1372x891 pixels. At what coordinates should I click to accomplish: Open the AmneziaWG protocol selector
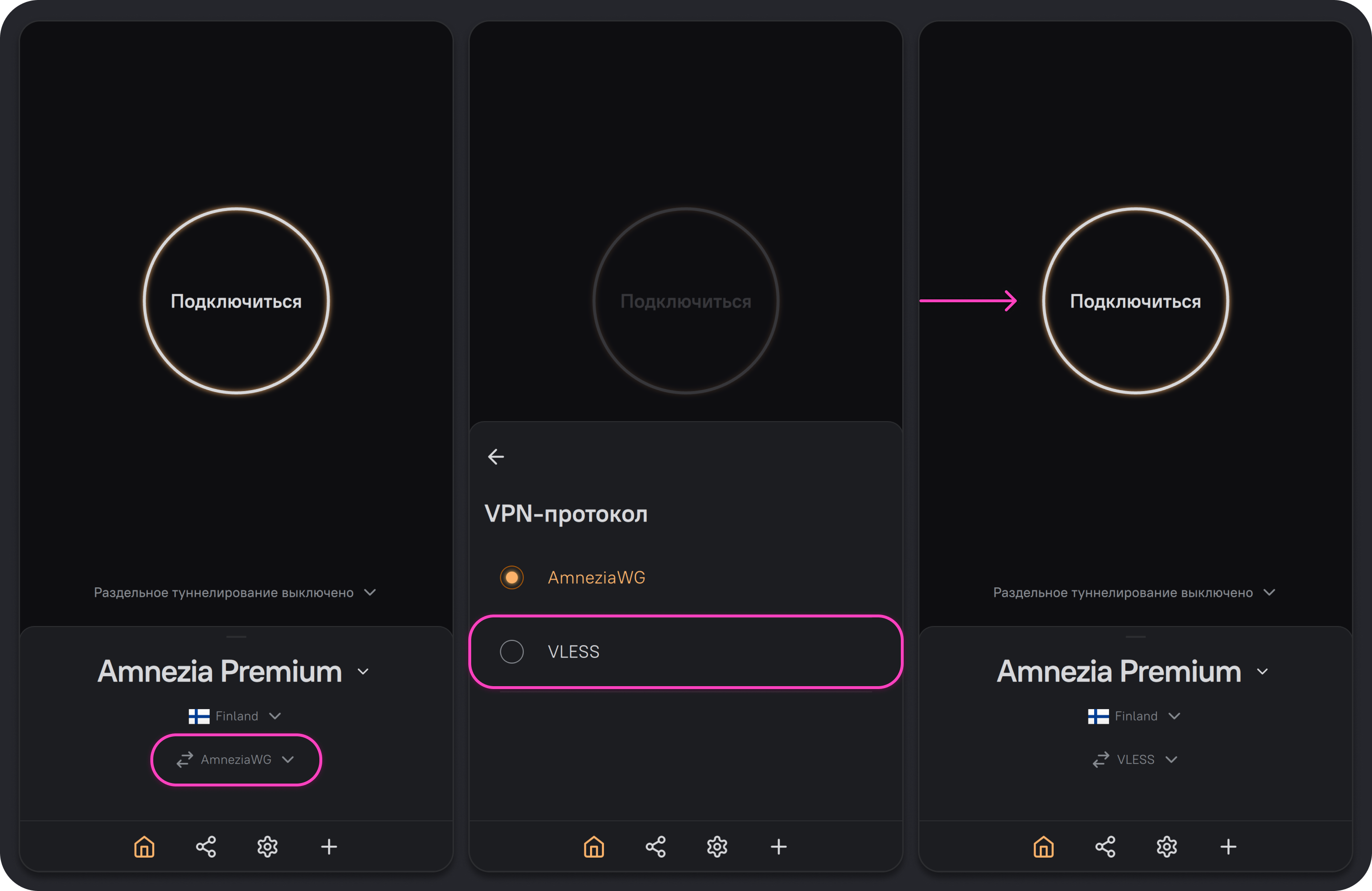click(236, 760)
